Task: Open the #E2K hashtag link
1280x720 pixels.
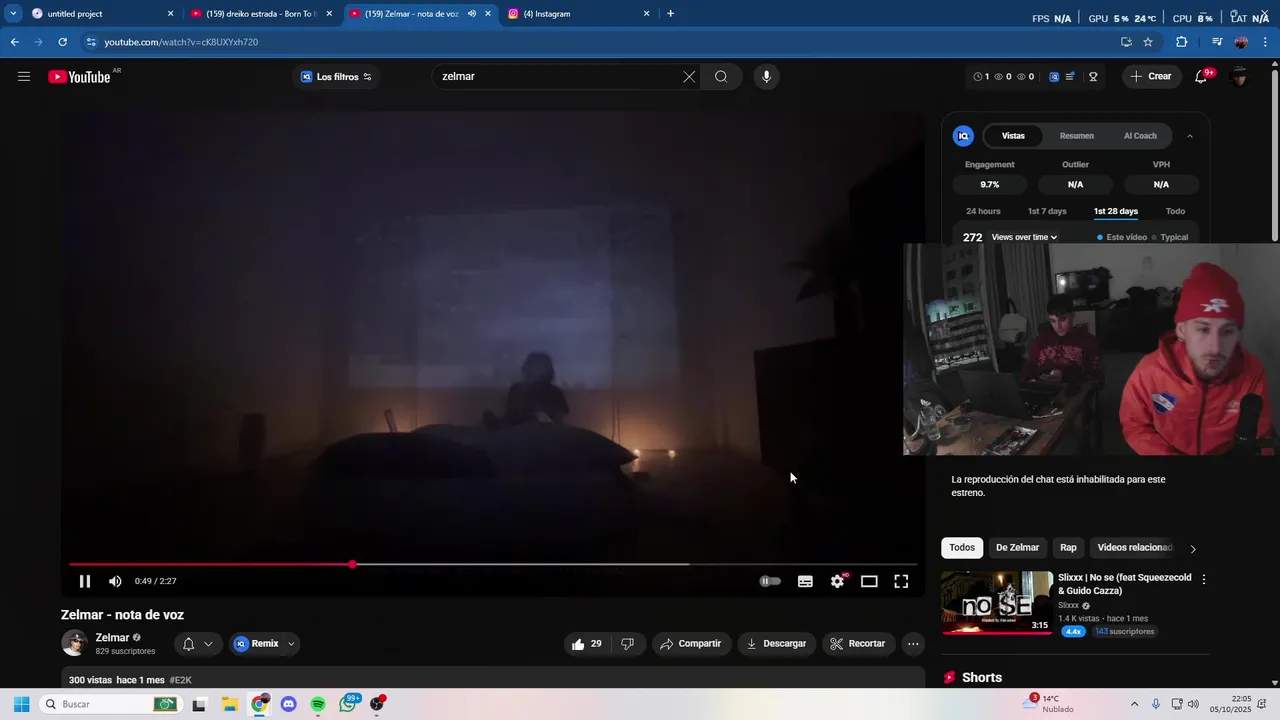Action: coord(180,680)
